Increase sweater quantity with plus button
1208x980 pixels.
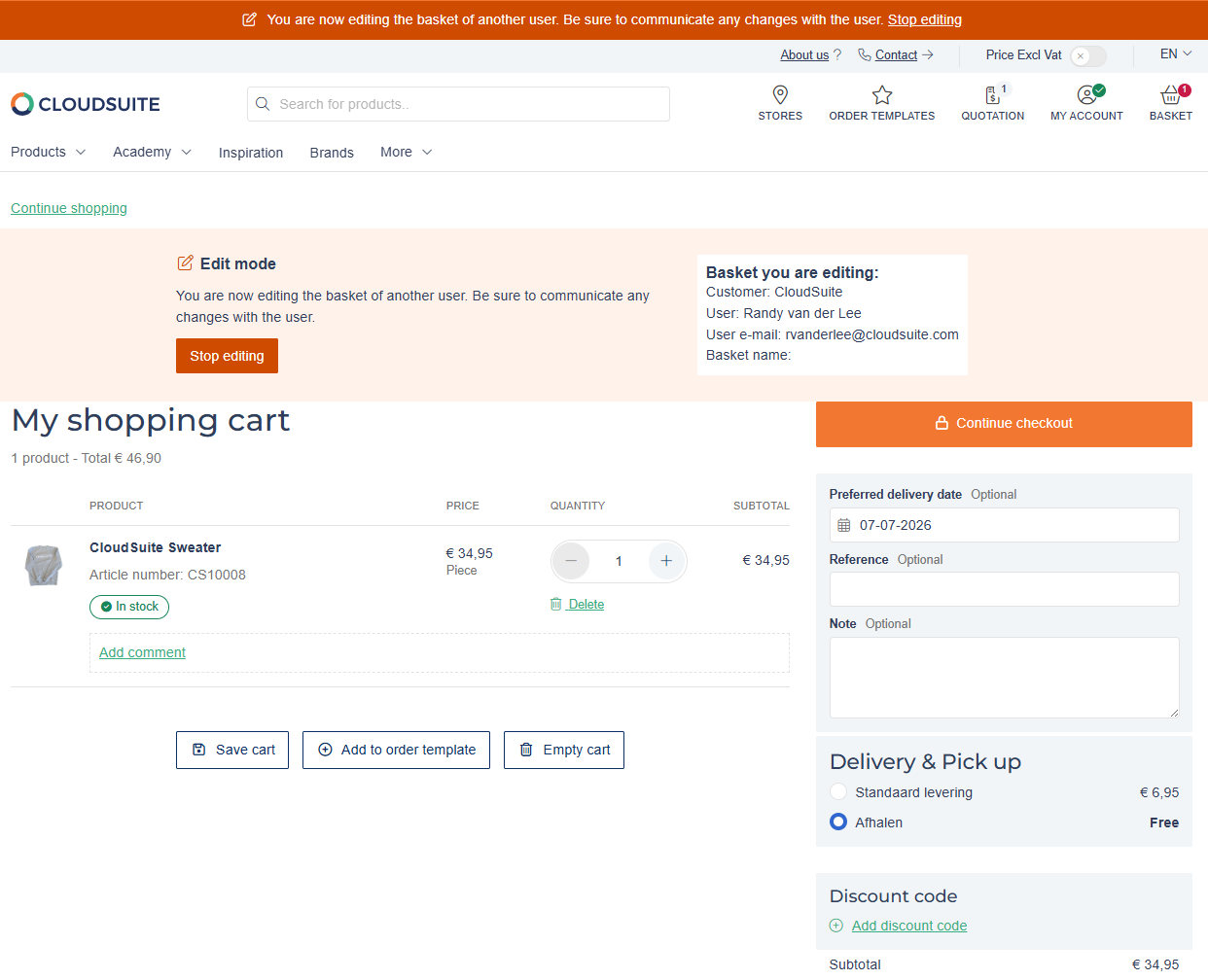[x=666, y=561]
